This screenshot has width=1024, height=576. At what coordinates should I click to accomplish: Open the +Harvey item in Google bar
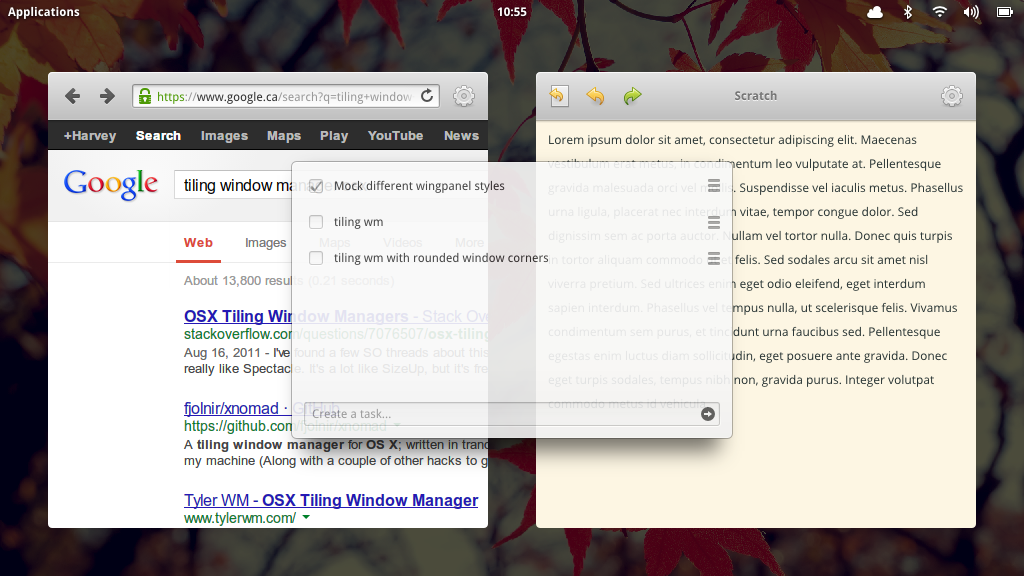pyautogui.click(x=89, y=136)
